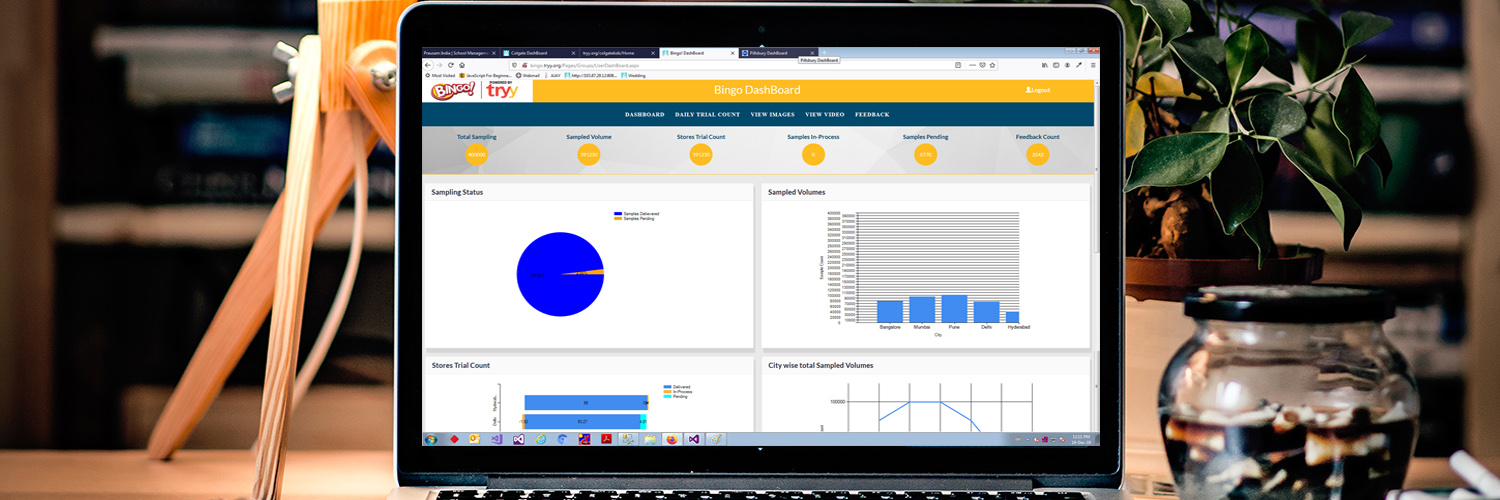Image resolution: width=1500 pixels, height=500 pixels.
Task: Open Paint icon on the taskbar
Action: pos(715,439)
